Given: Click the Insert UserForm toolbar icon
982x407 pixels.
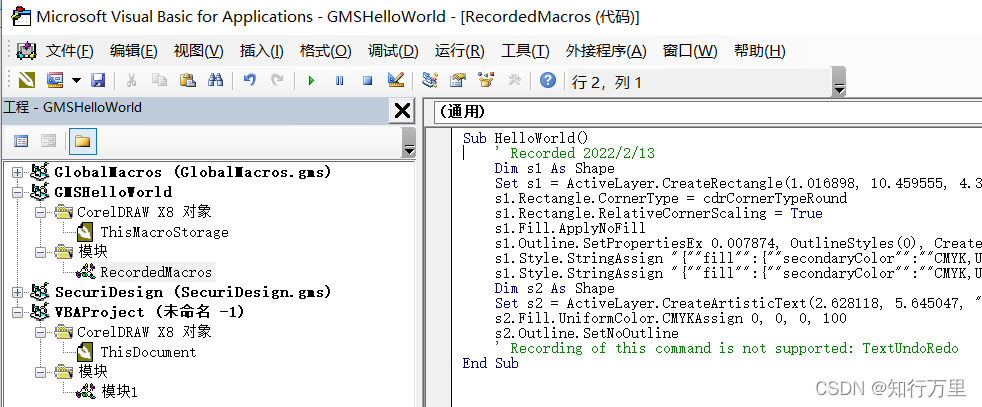Looking at the screenshot, I should 55,80.
